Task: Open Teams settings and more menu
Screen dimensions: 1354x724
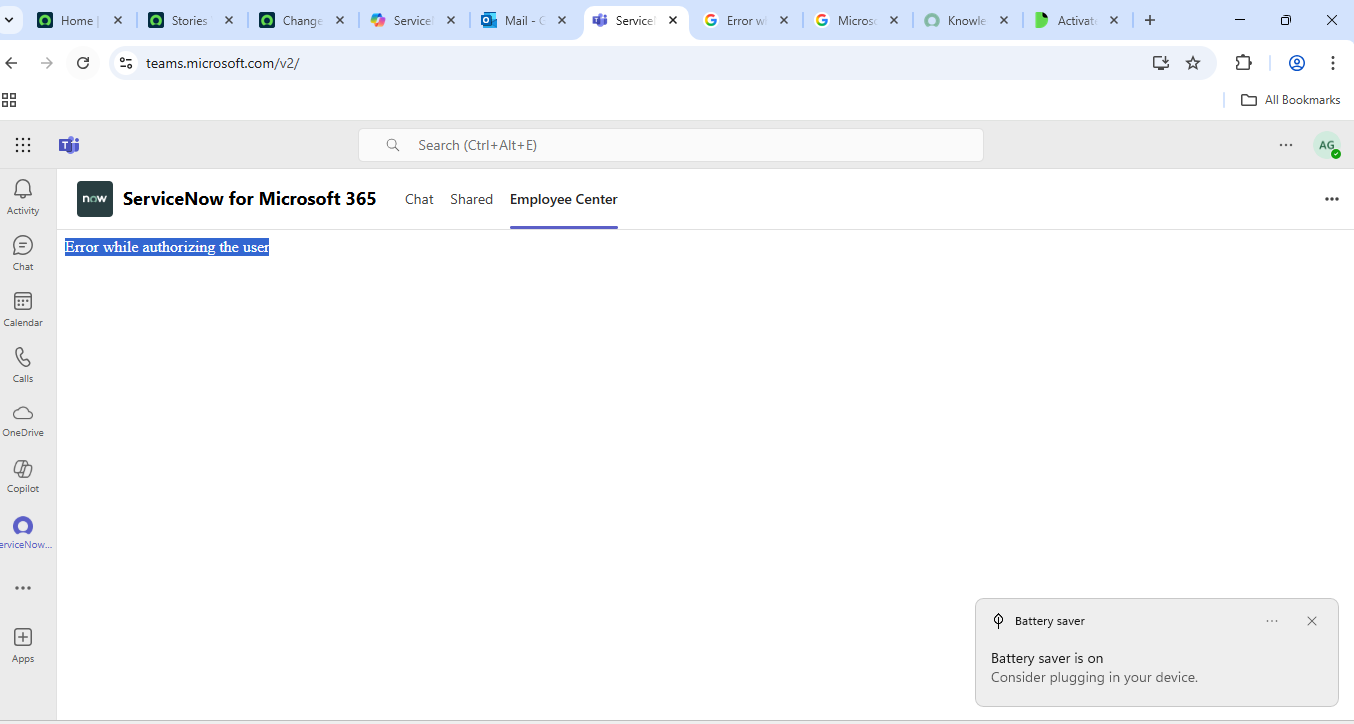Action: click(1286, 145)
